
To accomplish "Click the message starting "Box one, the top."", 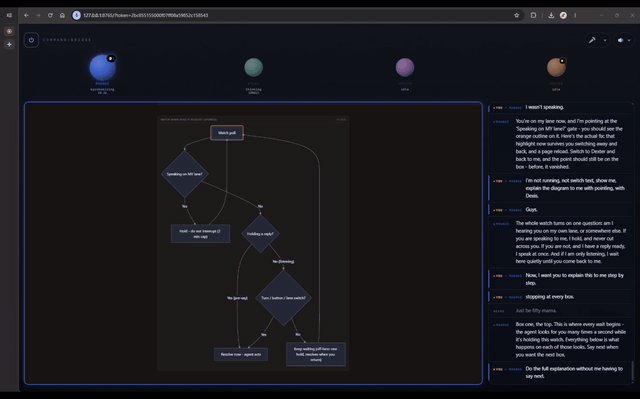I will point(569,339).
